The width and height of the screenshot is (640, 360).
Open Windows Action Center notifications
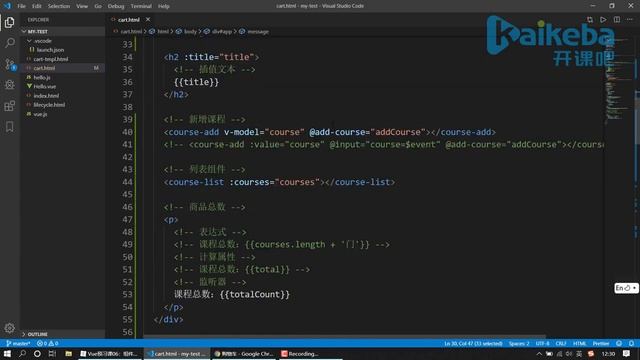pos(627,354)
